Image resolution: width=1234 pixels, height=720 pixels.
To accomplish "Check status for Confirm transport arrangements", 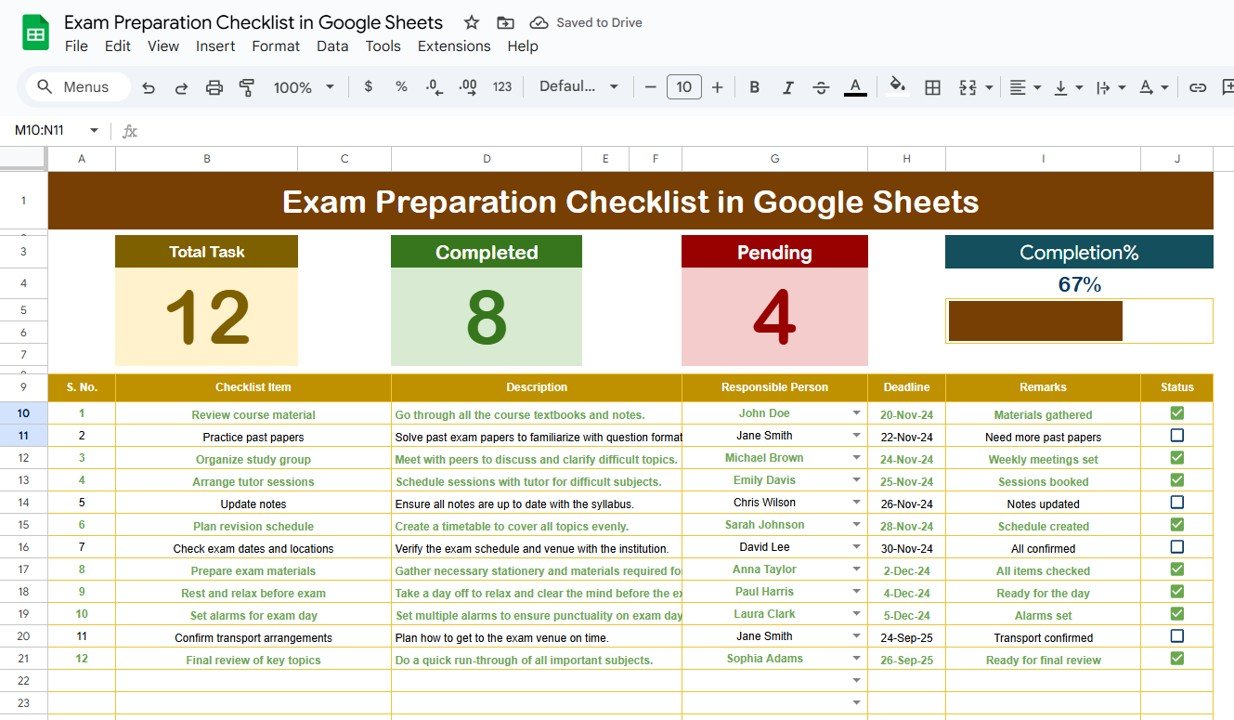I will 1177,636.
